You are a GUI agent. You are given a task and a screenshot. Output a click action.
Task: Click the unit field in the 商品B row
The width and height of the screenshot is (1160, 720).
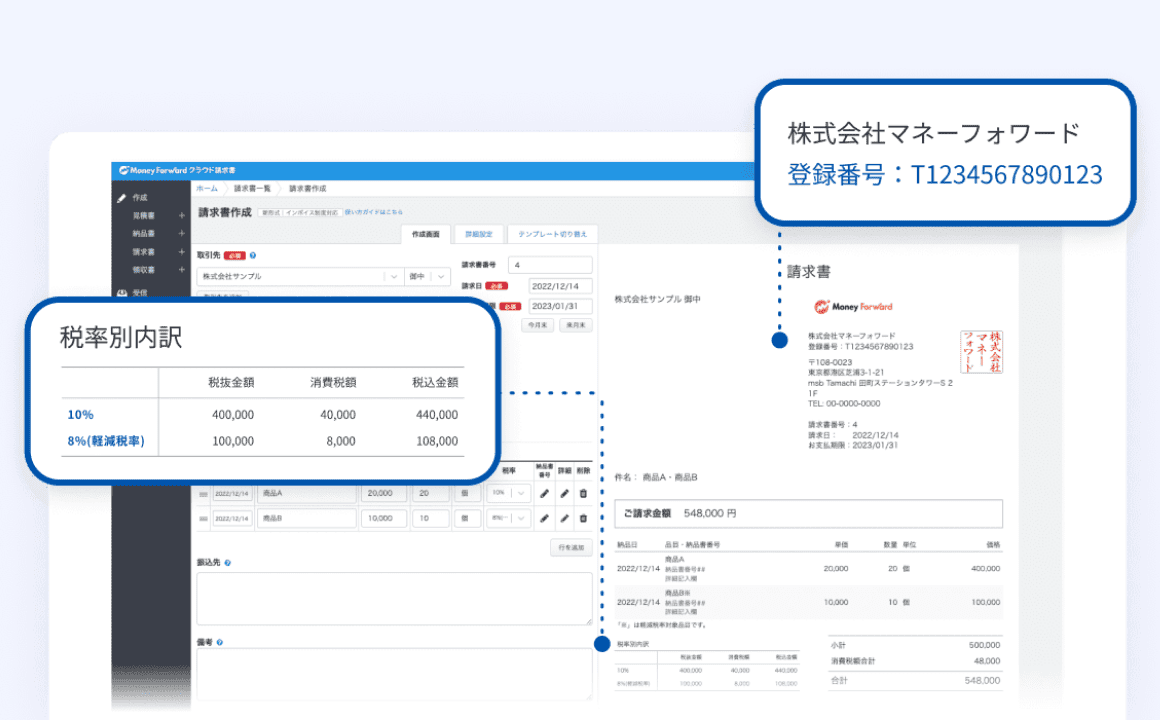click(x=467, y=519)
